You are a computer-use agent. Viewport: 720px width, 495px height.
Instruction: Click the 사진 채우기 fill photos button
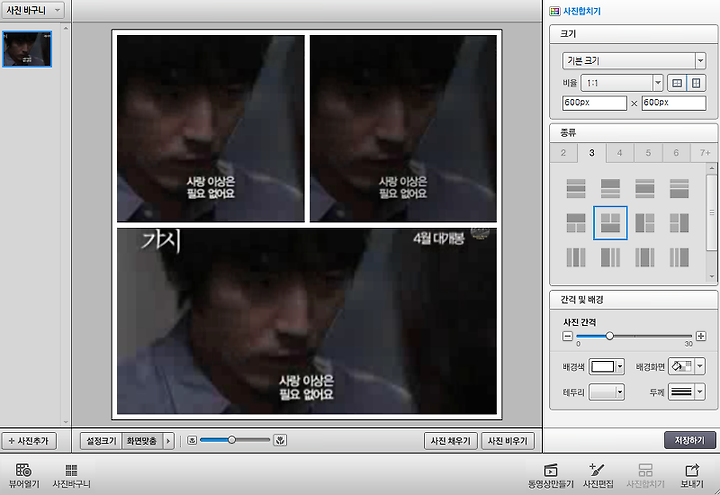[x=450, y=441]
